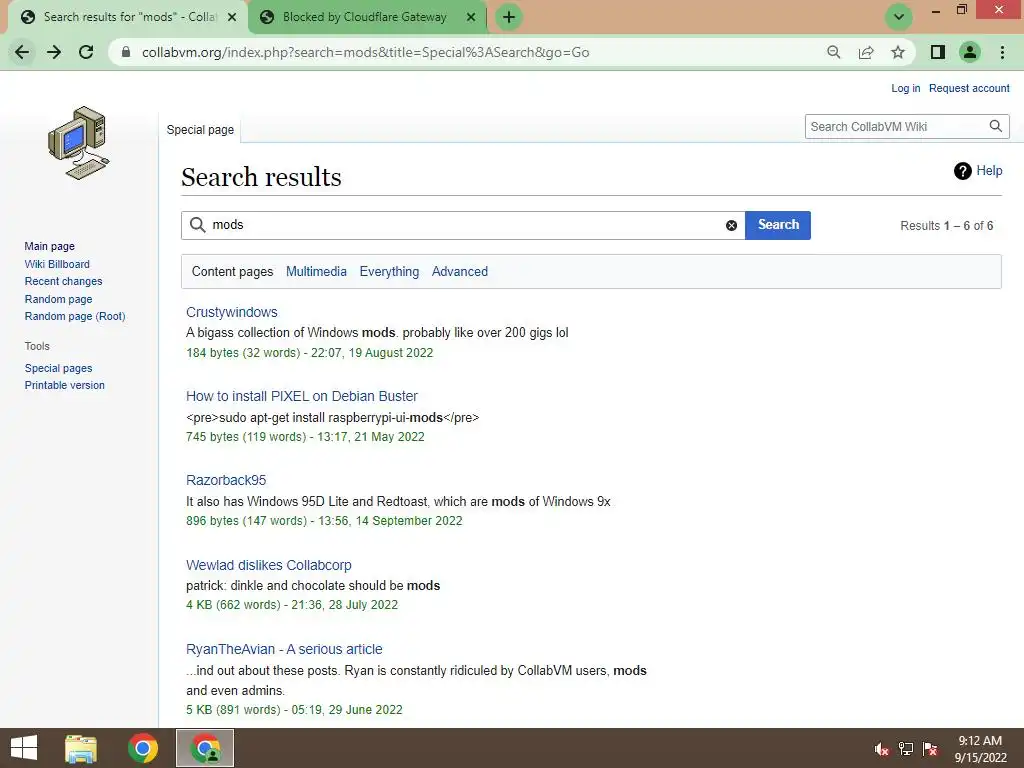Select the active Chrome profile window in taskbar
The width and height of the screenshot is (1024, 768).
click(x=205, y=748)
